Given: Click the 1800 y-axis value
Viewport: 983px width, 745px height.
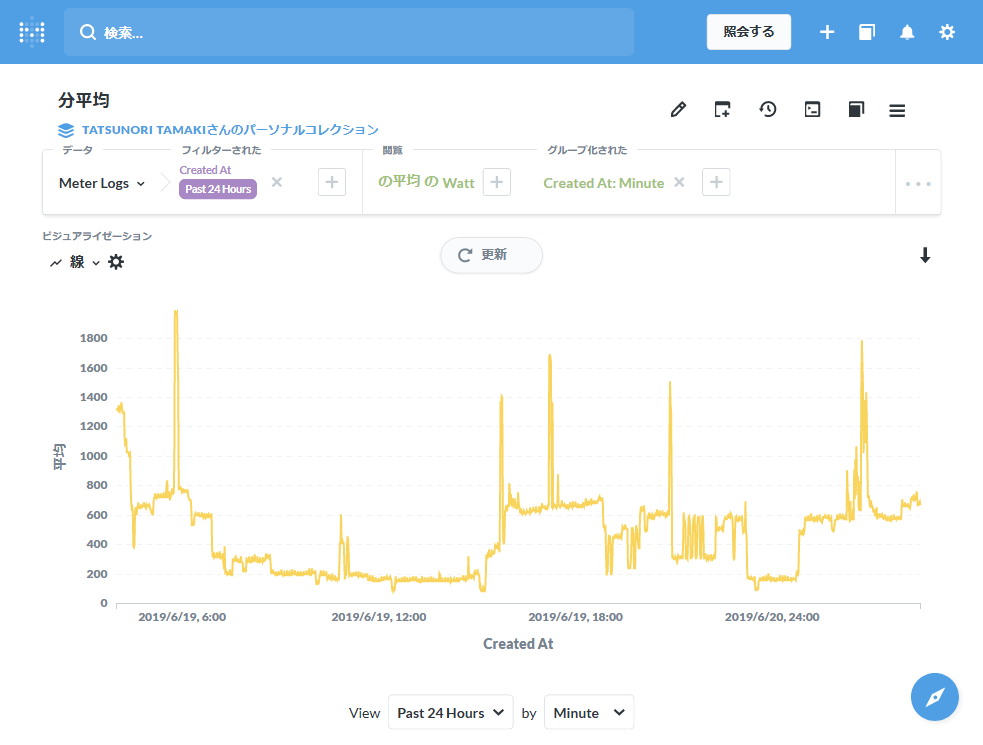Looking at the screenshot, I should click(94, 338).
